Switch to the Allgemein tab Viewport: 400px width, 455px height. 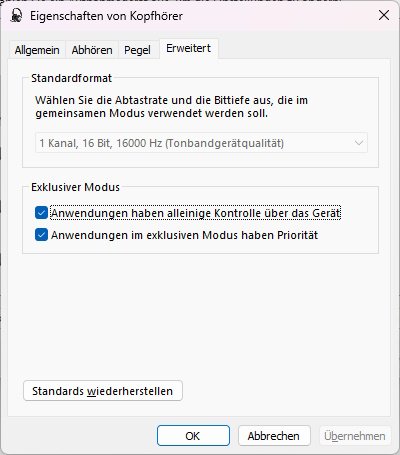click(37, 50)
